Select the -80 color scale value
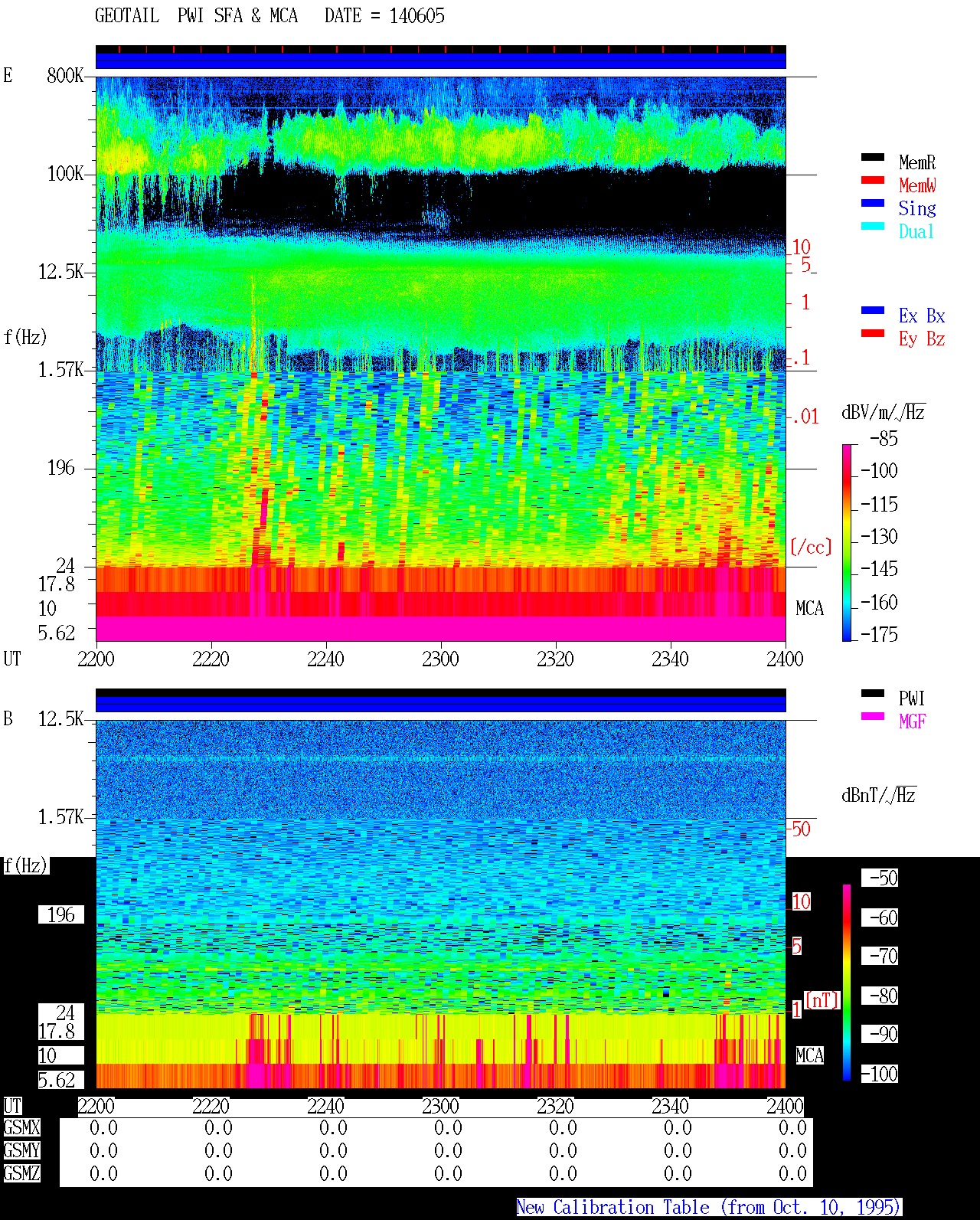 point(880,996)
